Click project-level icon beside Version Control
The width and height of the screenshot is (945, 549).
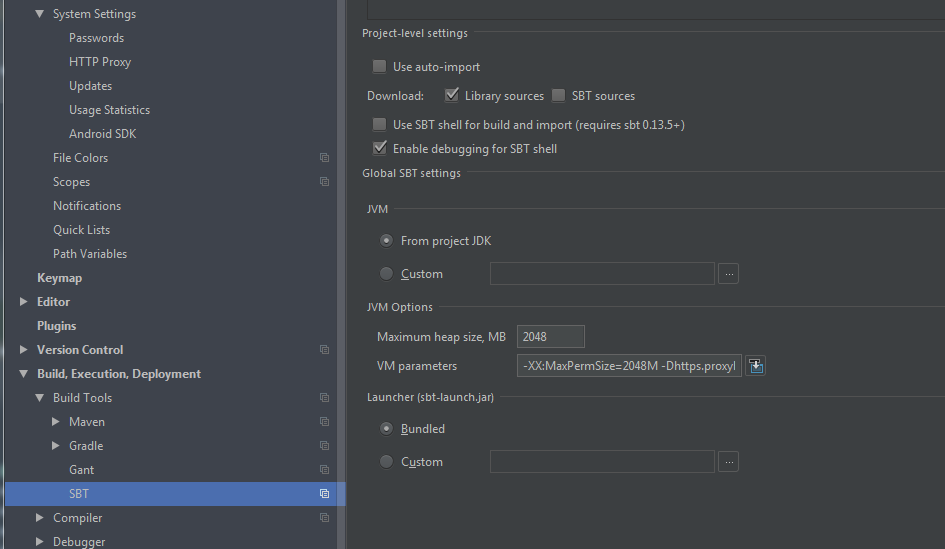point(324,350)
